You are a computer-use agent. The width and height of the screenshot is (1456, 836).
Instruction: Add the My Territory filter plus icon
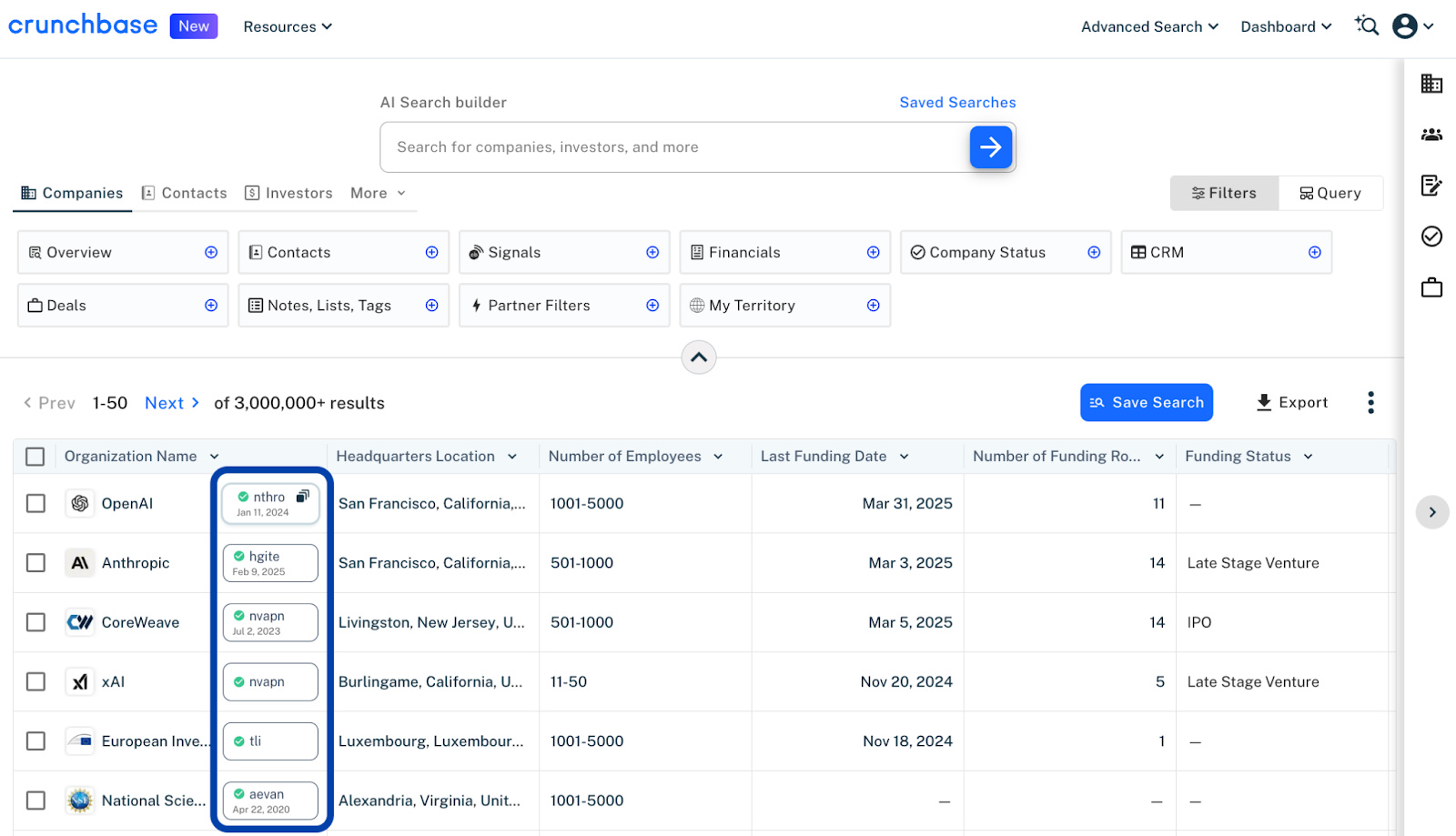(x=874, y=306)
